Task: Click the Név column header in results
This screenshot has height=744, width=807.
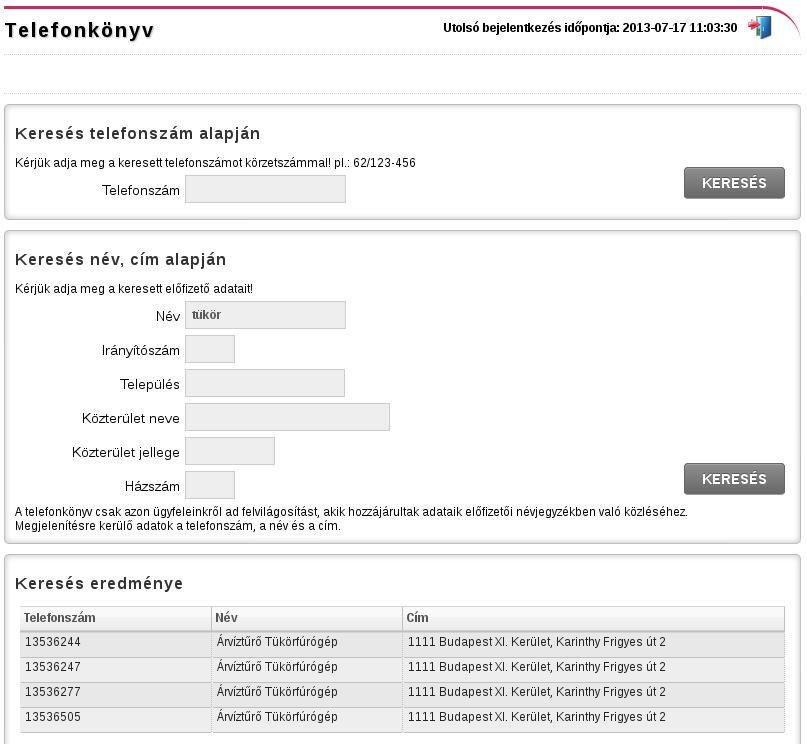Action: pos(307,618)
